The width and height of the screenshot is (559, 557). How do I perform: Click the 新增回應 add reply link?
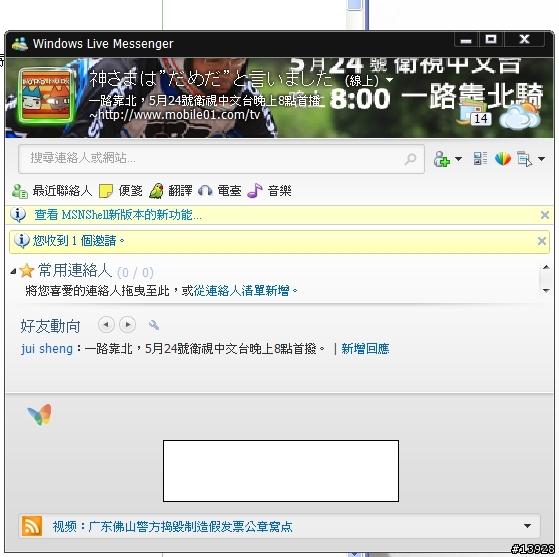(365, 348)
